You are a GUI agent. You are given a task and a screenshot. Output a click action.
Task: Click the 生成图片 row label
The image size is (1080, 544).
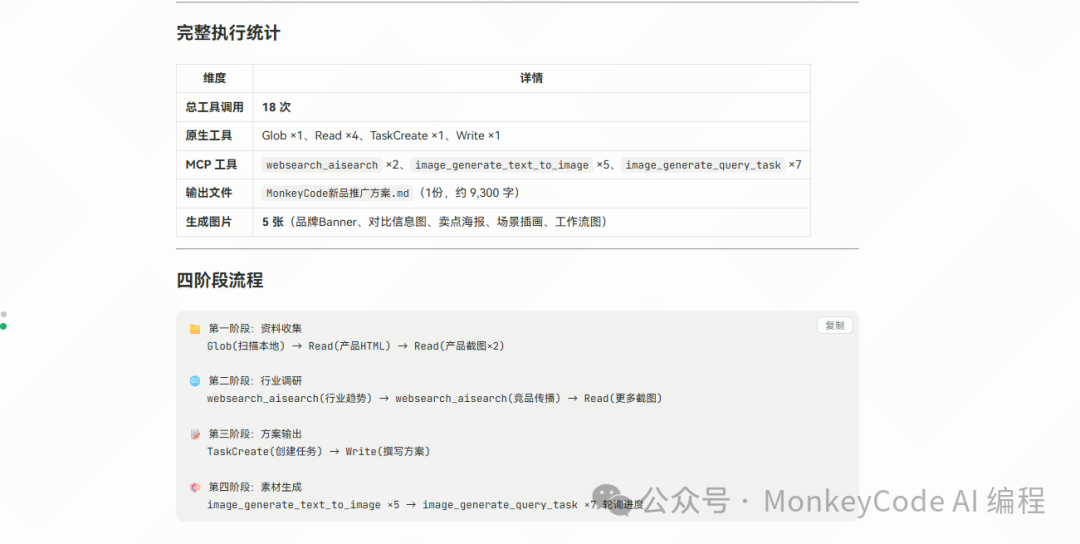point(209,222)
